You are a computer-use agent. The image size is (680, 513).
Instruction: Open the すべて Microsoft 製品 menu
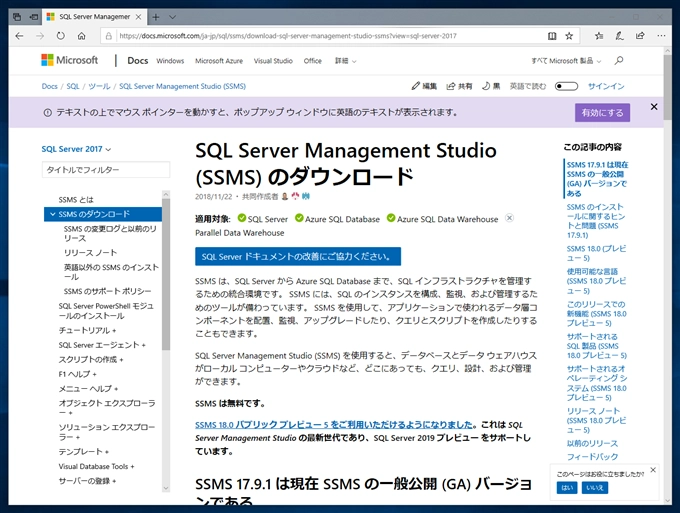coord(568,60)
